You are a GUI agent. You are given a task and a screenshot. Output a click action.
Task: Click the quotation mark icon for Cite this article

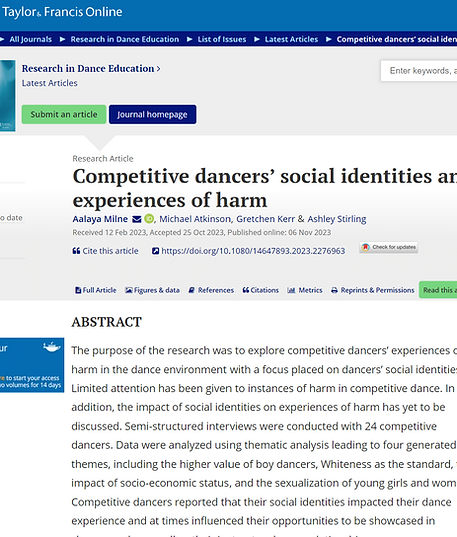(x=76, y=251)
